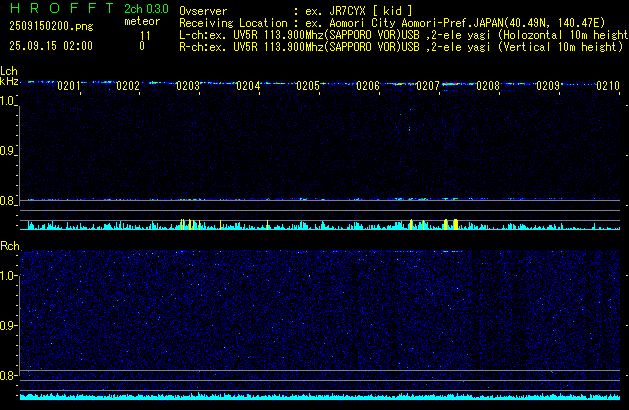Viewport: 629px width, 410px height.
Task: Select the 0209 time marker
Action: (x=548, y=86)
